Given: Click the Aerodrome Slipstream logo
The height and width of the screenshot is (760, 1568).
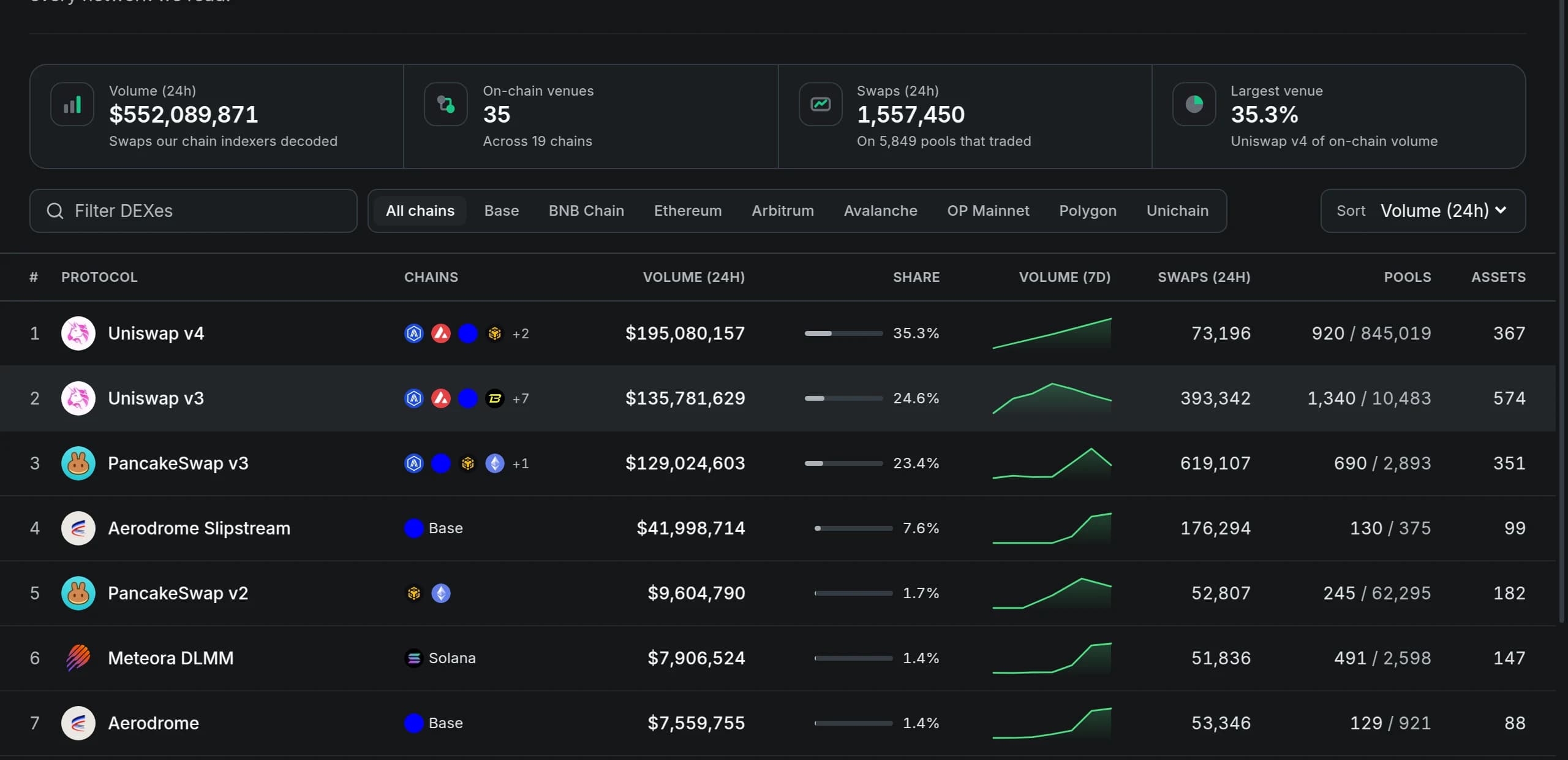Looking at the screenshot, I should (x=78, y=528).
